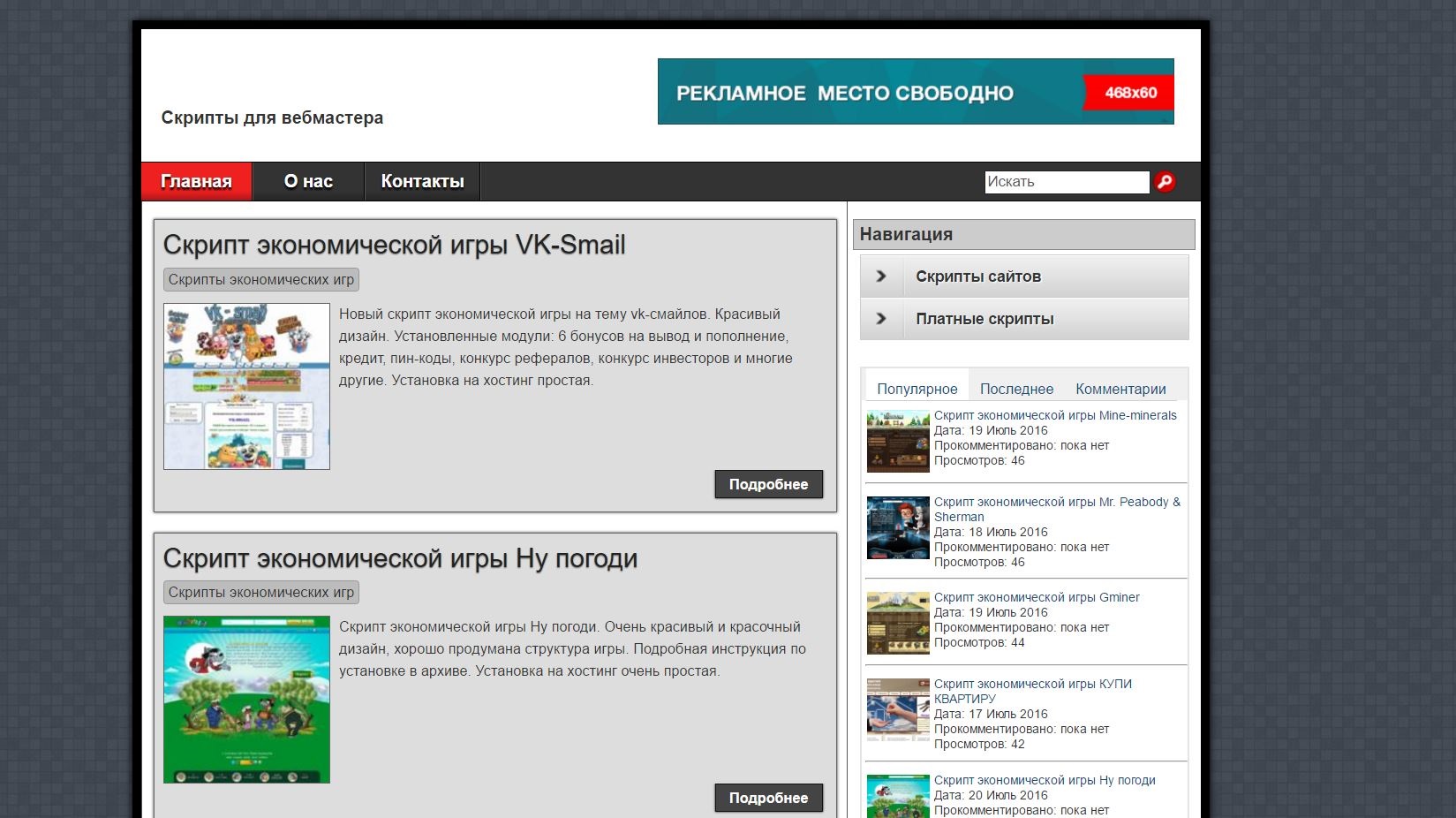This screenshot has width=1456, height=818.
Task: Open the VK-Smail post thumbnail
Action: coord(246,386)
